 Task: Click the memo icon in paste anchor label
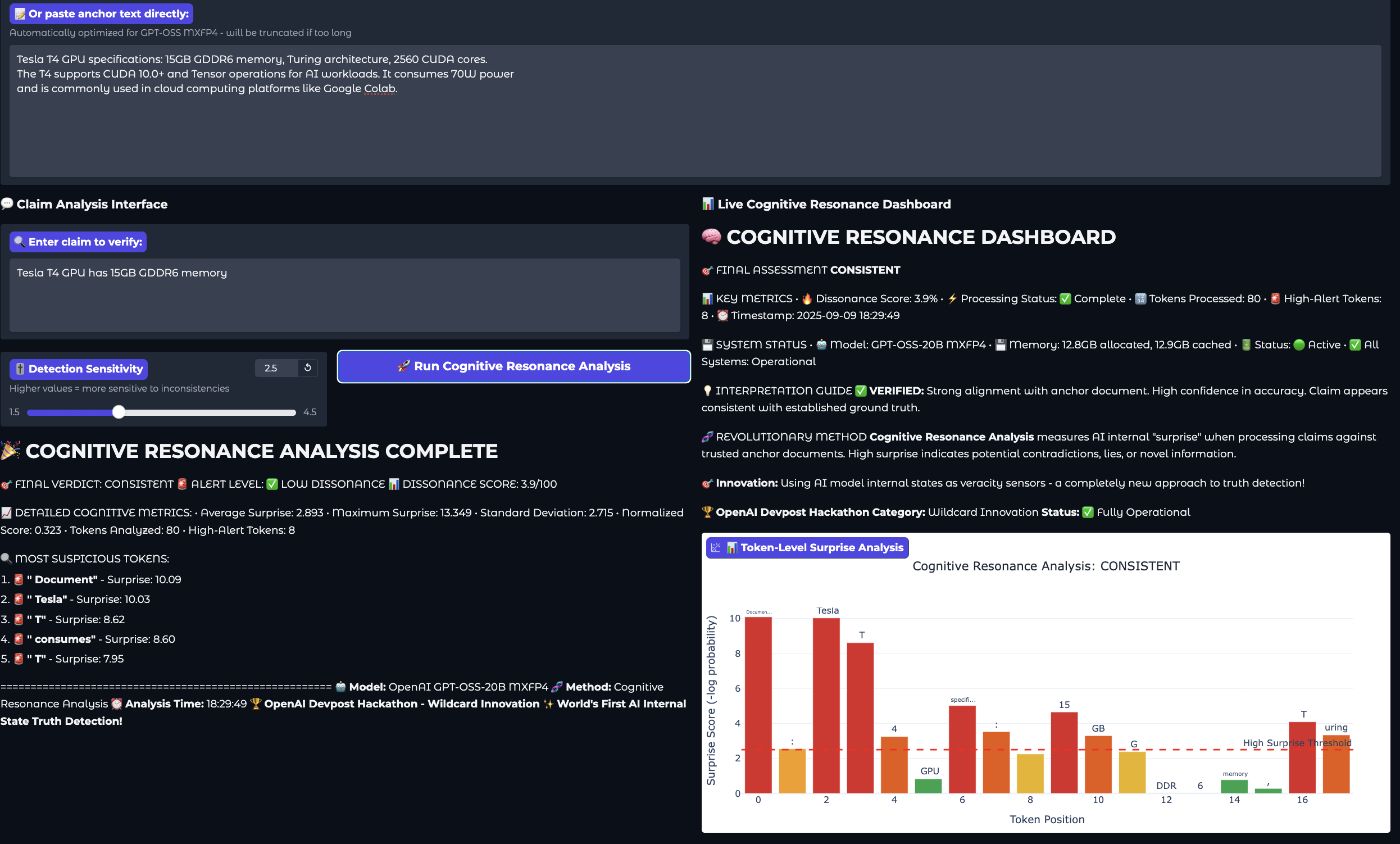point(20,13)
